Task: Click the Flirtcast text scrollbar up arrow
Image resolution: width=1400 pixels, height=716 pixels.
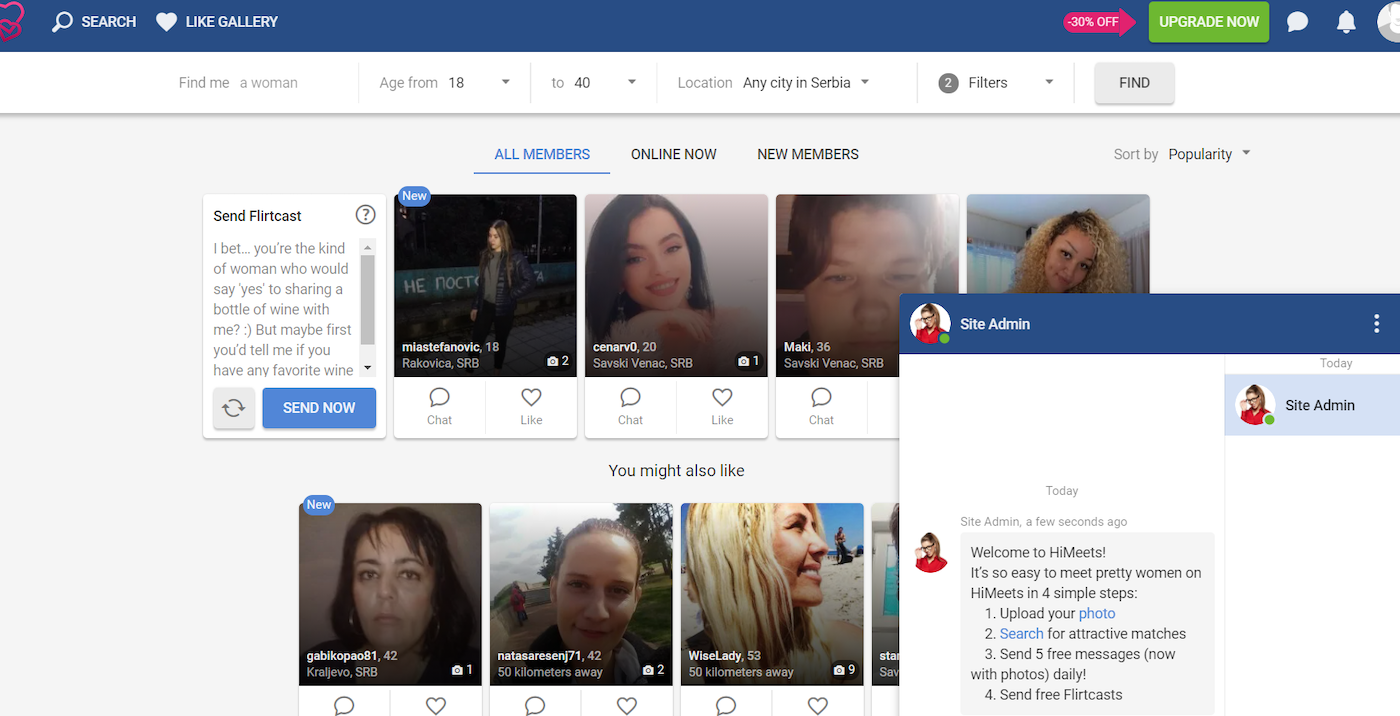Action: (367, 246)
